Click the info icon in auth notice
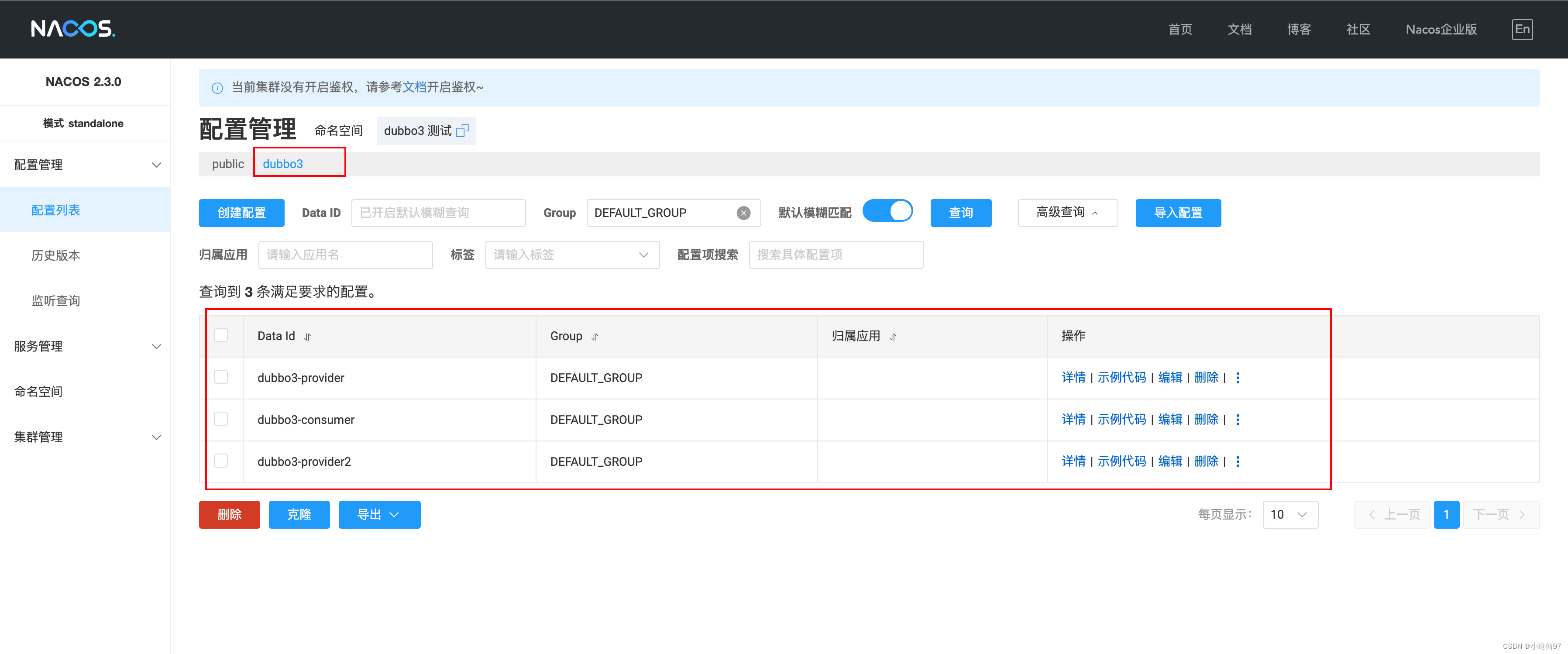1568x654 pixels. (217, 88)
